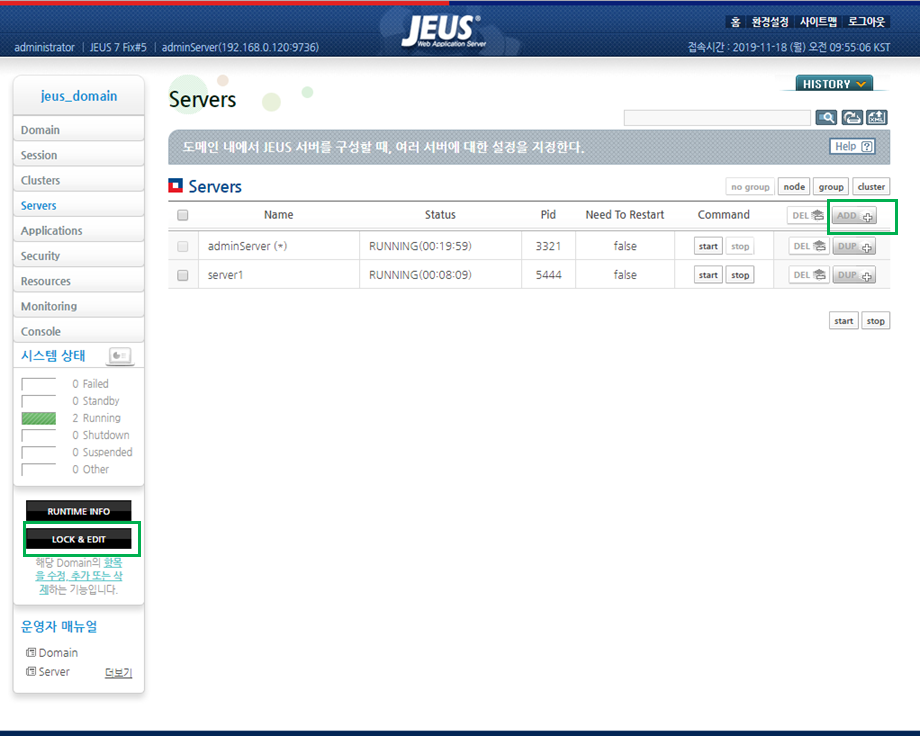Click the Lock & Edit description link
The image size is (920, 736).
pos(80,576)
